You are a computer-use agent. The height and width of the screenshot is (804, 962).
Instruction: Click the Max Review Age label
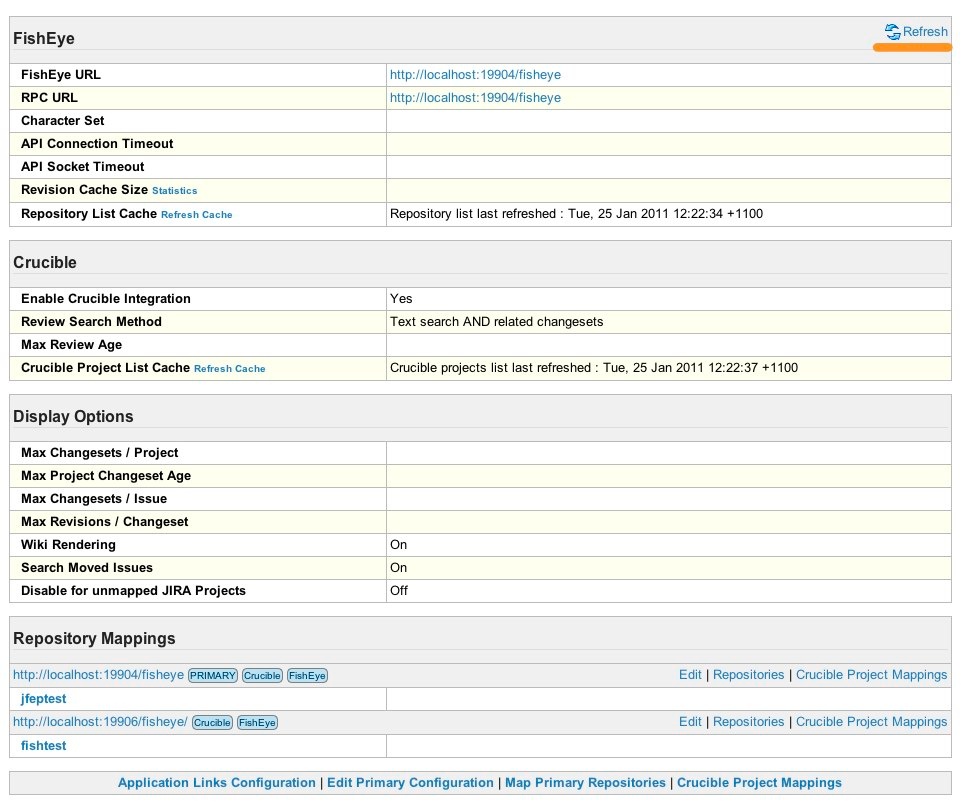coord(71,345)
